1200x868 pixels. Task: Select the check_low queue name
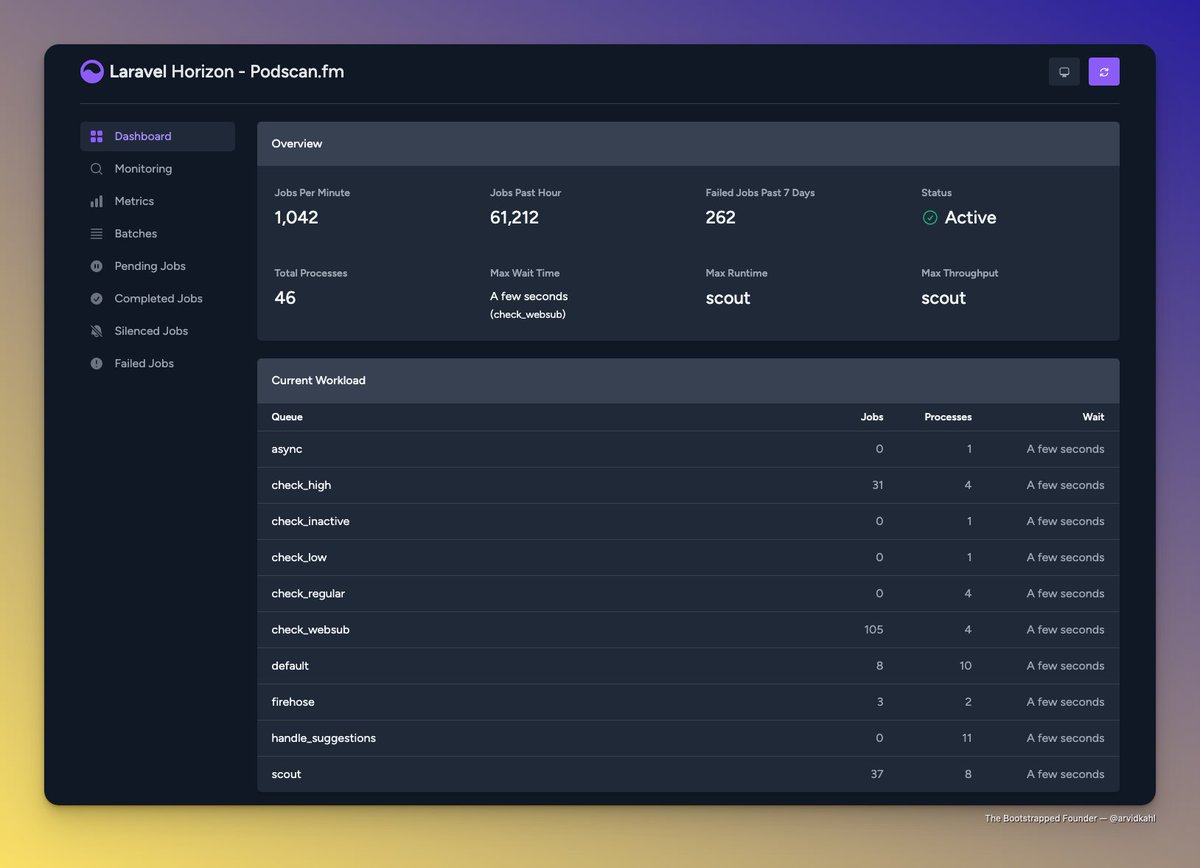(299, 557)
